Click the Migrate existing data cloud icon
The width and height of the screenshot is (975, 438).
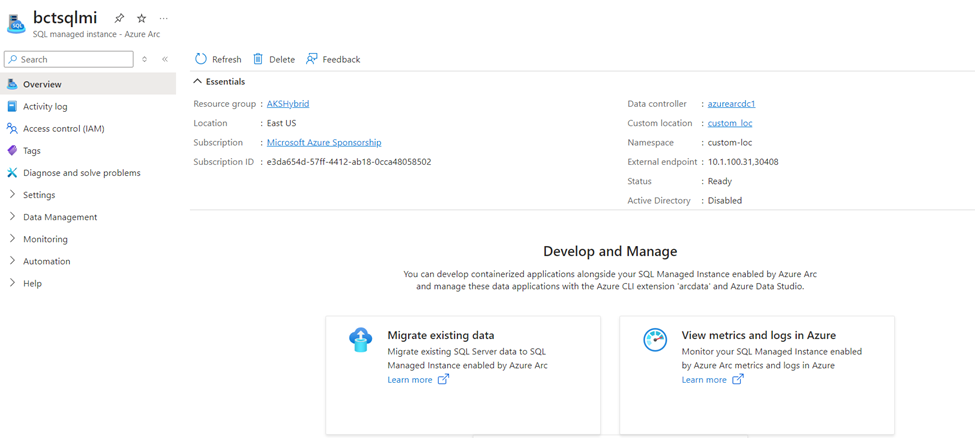[x=360, y=340]
